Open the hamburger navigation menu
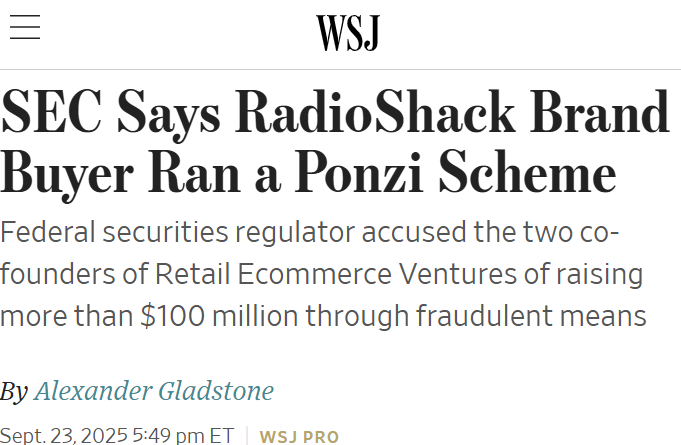681x445 pixels. pyautogui.click(x=25, y=28)
